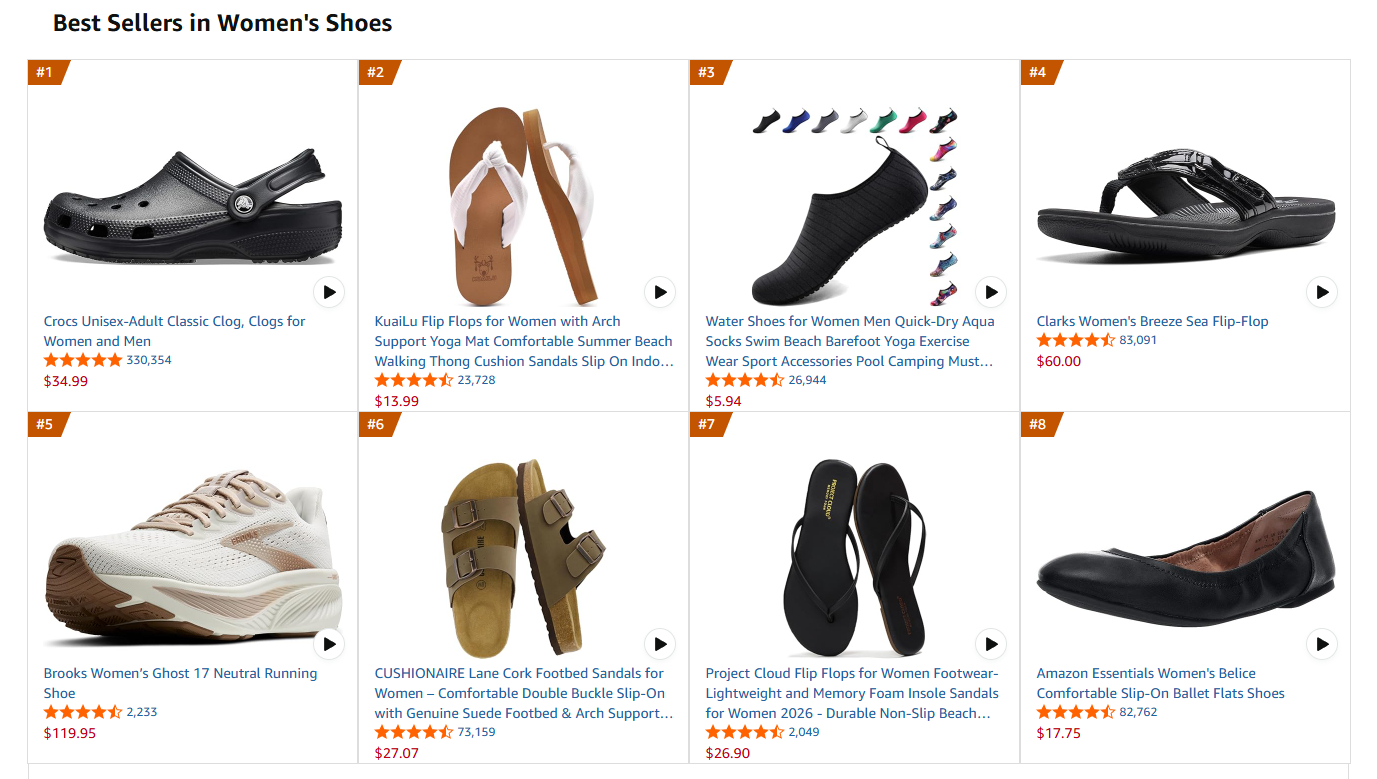Click the $5.94 Water Shoes price
The width and height of the screenshot is (1377, 779).
click(723, 401)
